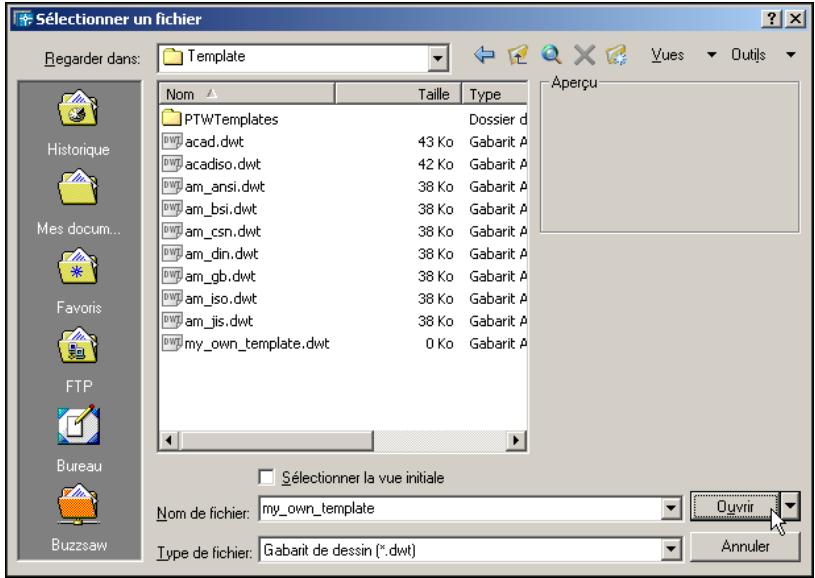Click the 43 Ko size cell
815x578 pixels.
(x=435, y=141)
